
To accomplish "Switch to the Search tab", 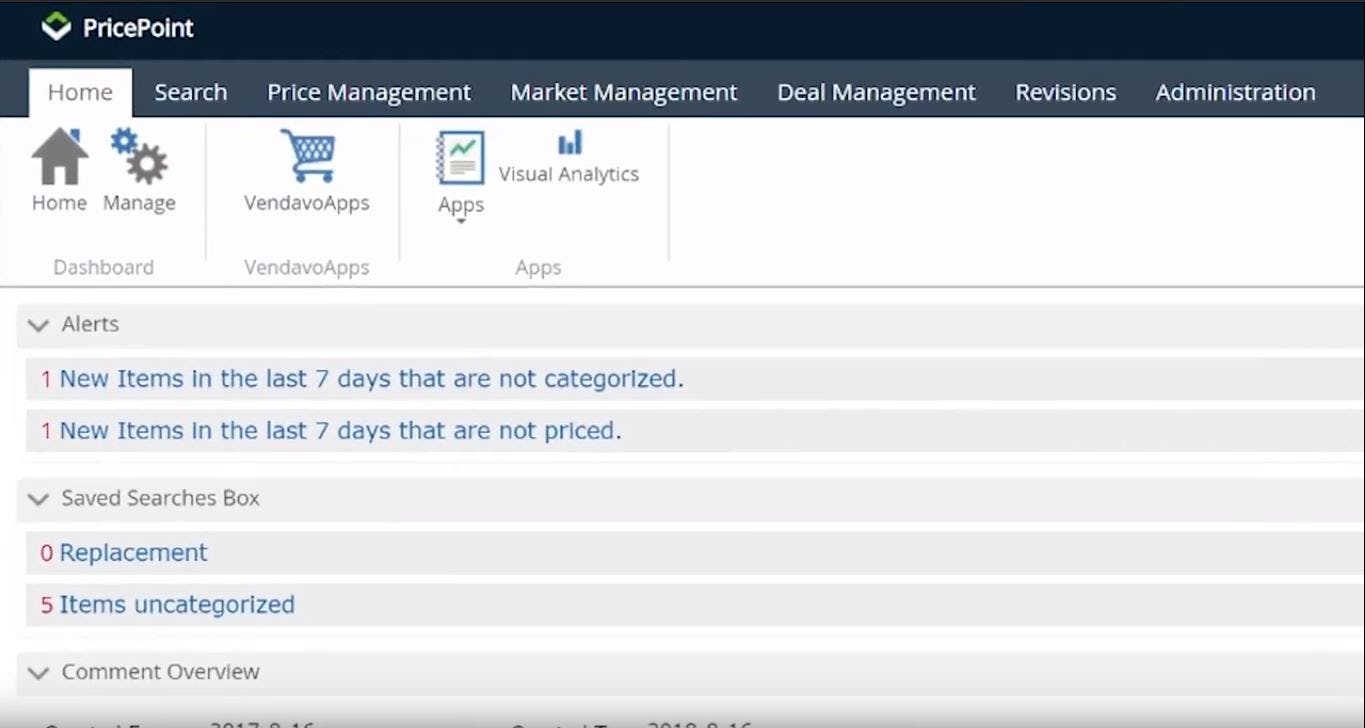I will (190, 91).
